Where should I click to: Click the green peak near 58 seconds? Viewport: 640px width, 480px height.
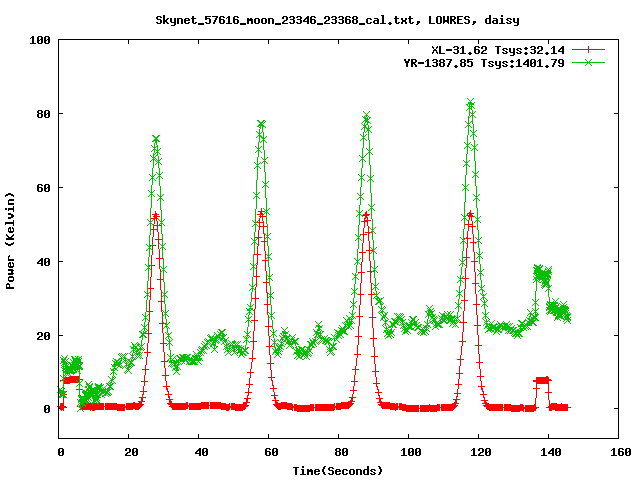click(x=261, y=123)
